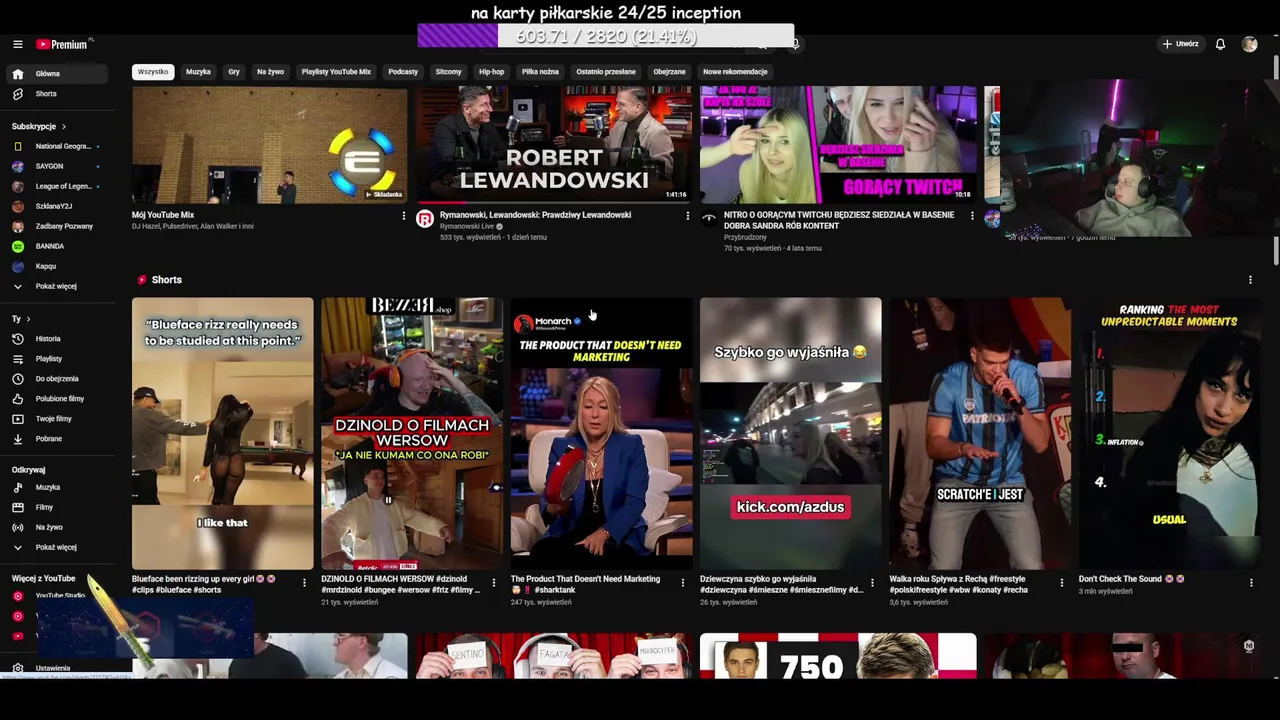The height and width of the screenshot is (720, 1280).
Task: Open the notifications bell
Action: coord(1220,44)
